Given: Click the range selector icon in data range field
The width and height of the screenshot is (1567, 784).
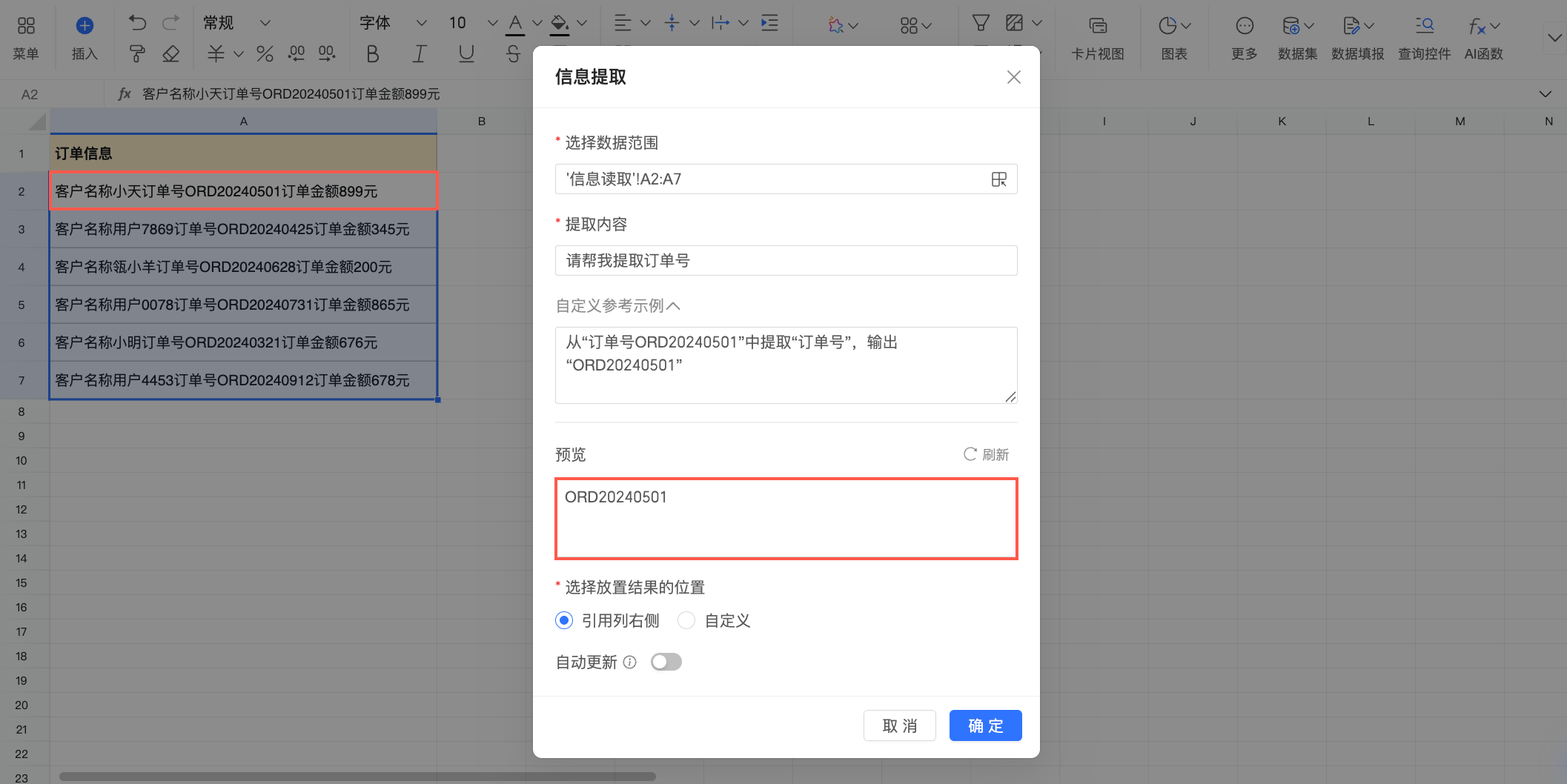Looking at the screenshot, I should tap(999, 179).
